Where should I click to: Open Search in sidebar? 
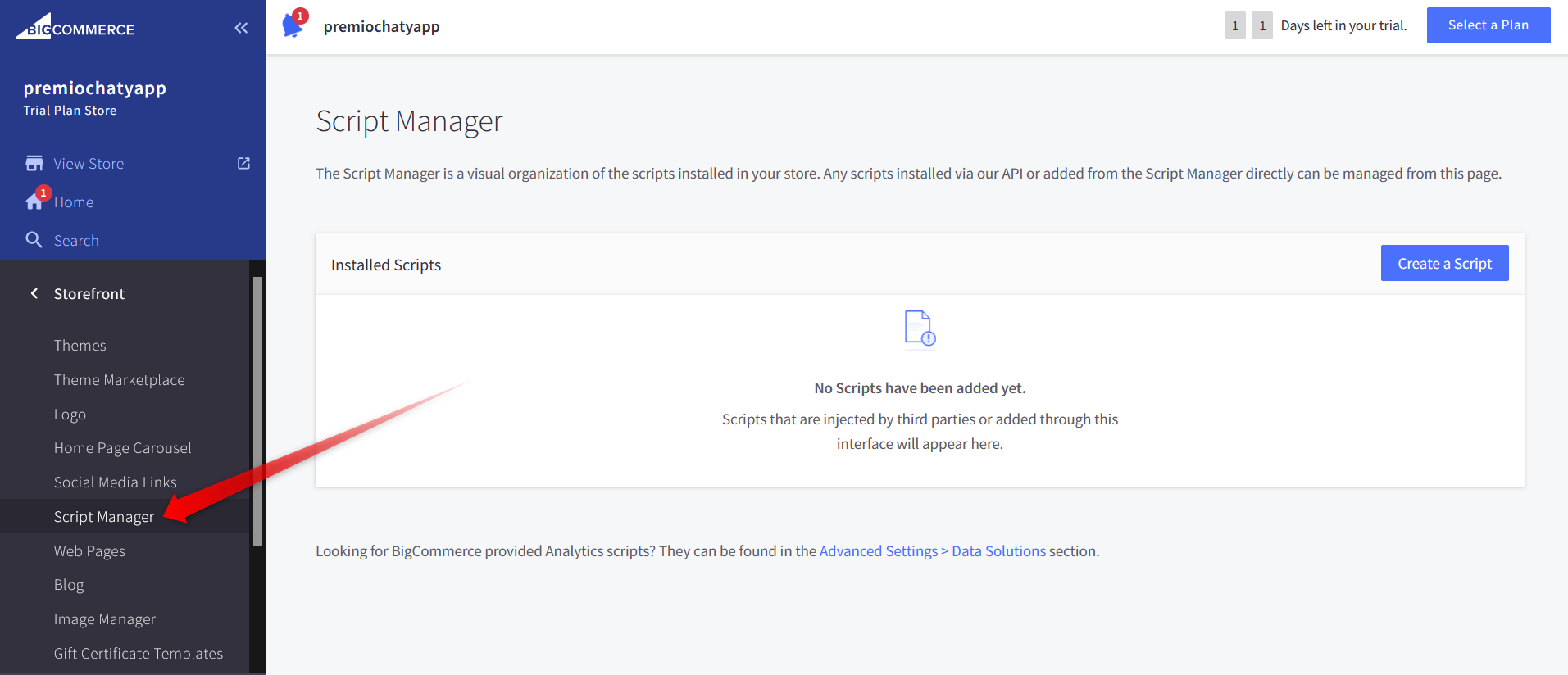pos(76,241)
